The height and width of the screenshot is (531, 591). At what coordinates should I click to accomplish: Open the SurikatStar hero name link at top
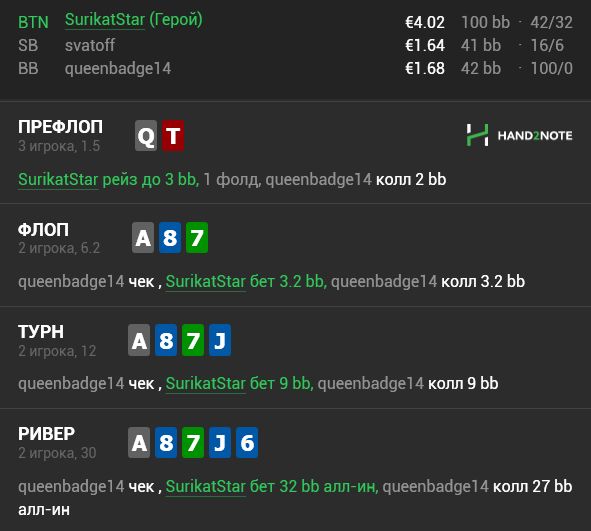tap(105, 20)
